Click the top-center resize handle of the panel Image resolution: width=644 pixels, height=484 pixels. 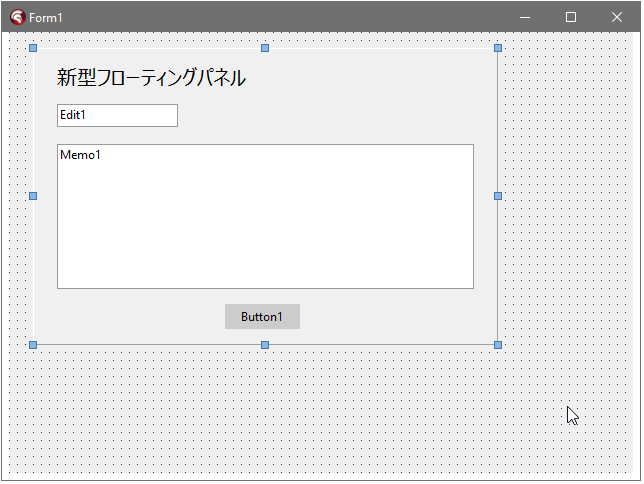tap(265, 48)
